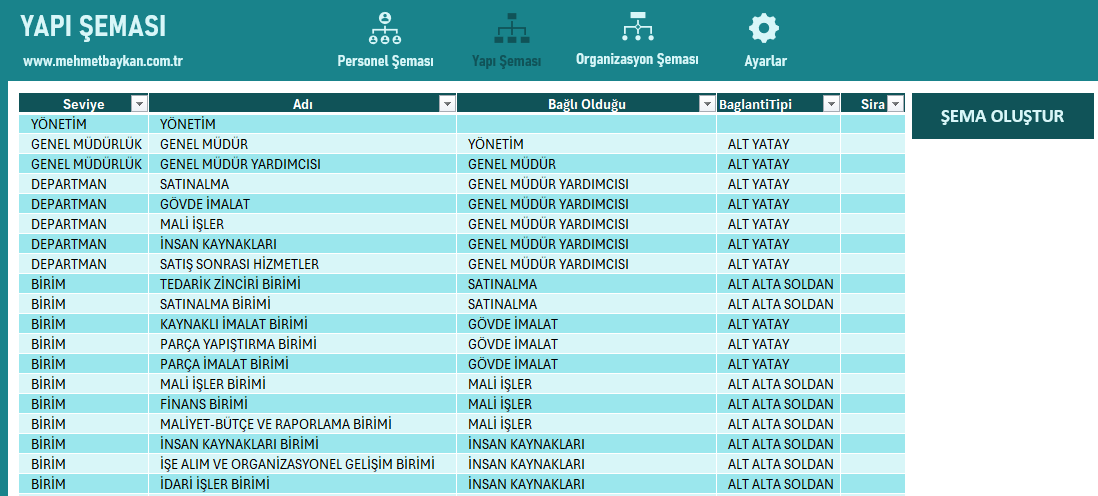This screenshot has width=1098, height=496.
Task: Select the GENEL MÜDÜR YARDIMCISI name cell
Action: pyautogui.click(x=303, y=164)
